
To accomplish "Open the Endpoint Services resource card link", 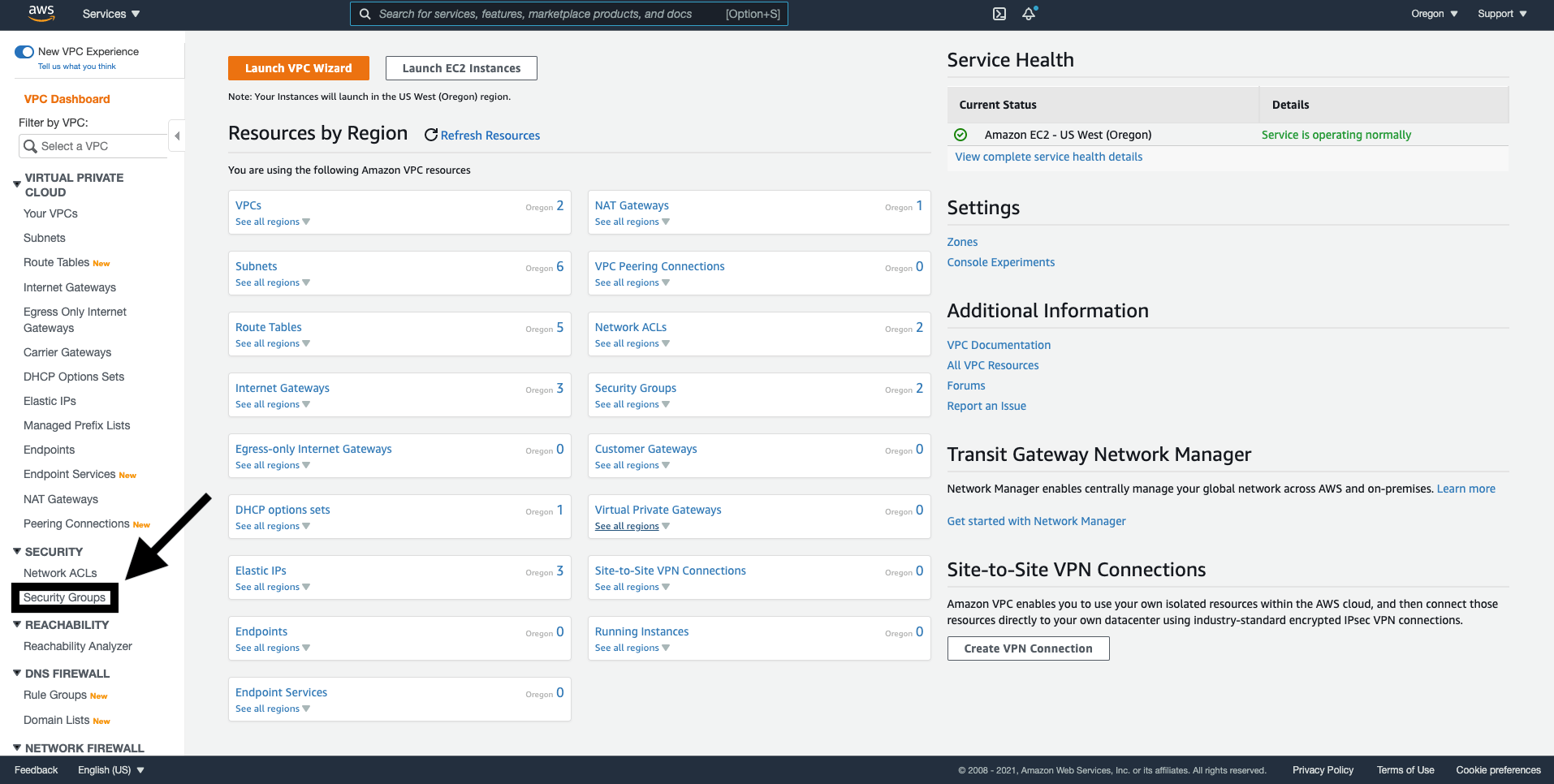I will point(282,692).
